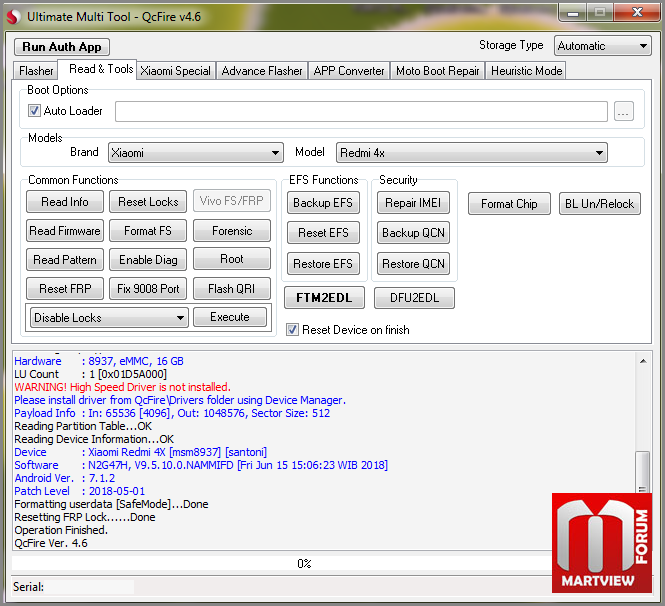665x606 pixels.
Task: Enable or disable Auto Loader checkbox
Action: 35,111
